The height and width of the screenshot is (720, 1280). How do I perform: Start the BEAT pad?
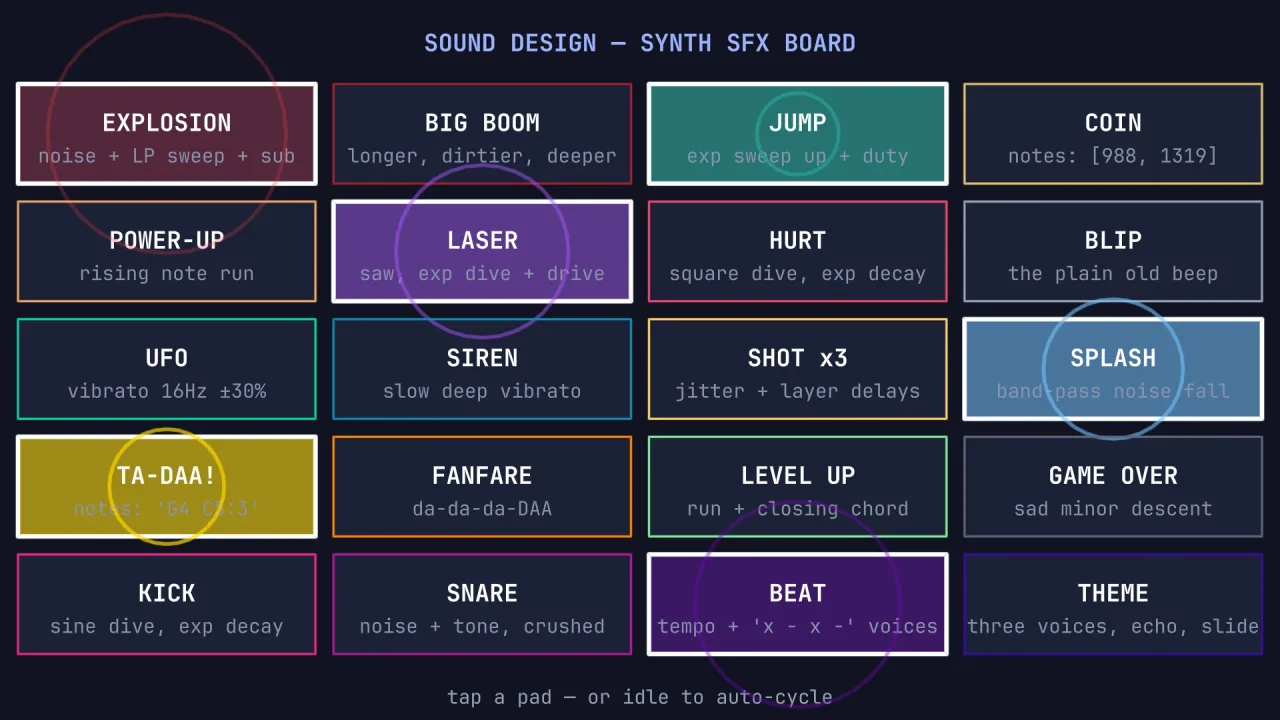pos(798,604)
